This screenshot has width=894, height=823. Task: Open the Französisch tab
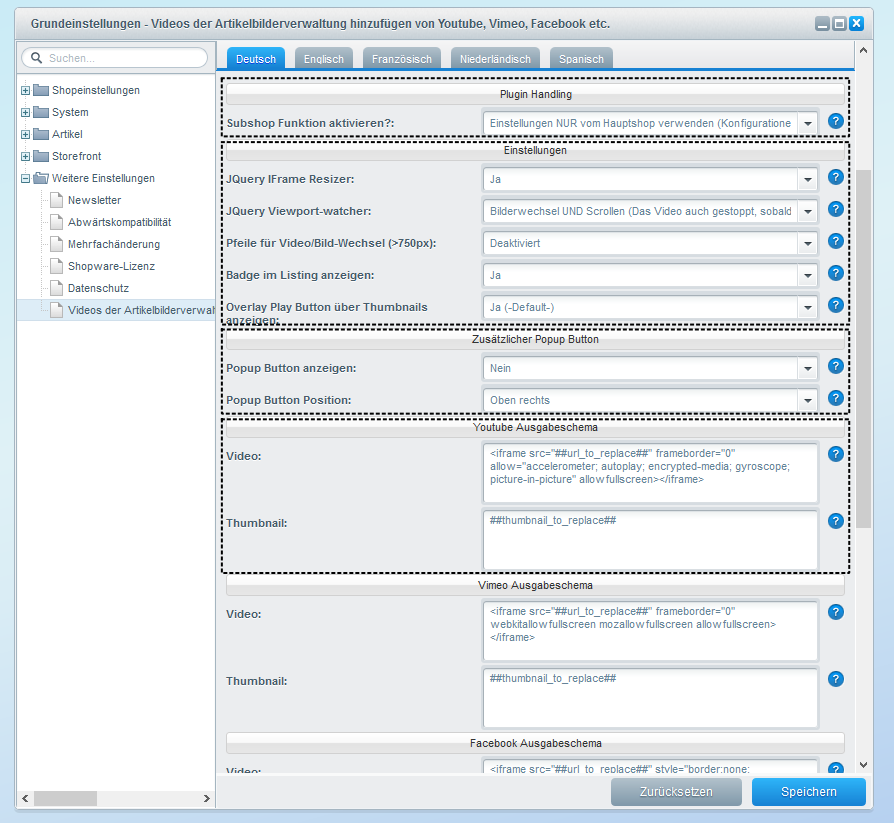(402, 59)
